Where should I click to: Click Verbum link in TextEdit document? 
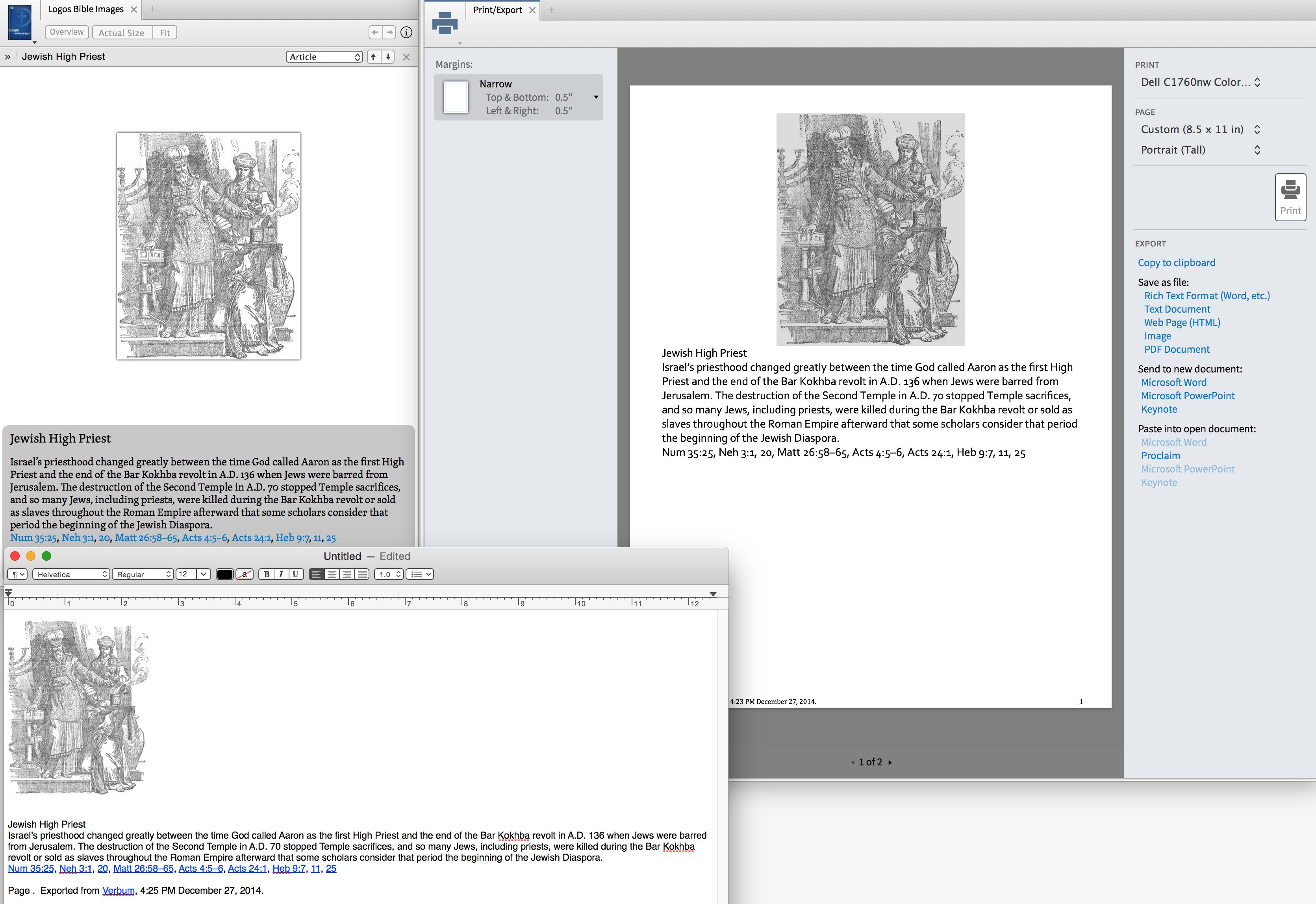coord(119,890)
